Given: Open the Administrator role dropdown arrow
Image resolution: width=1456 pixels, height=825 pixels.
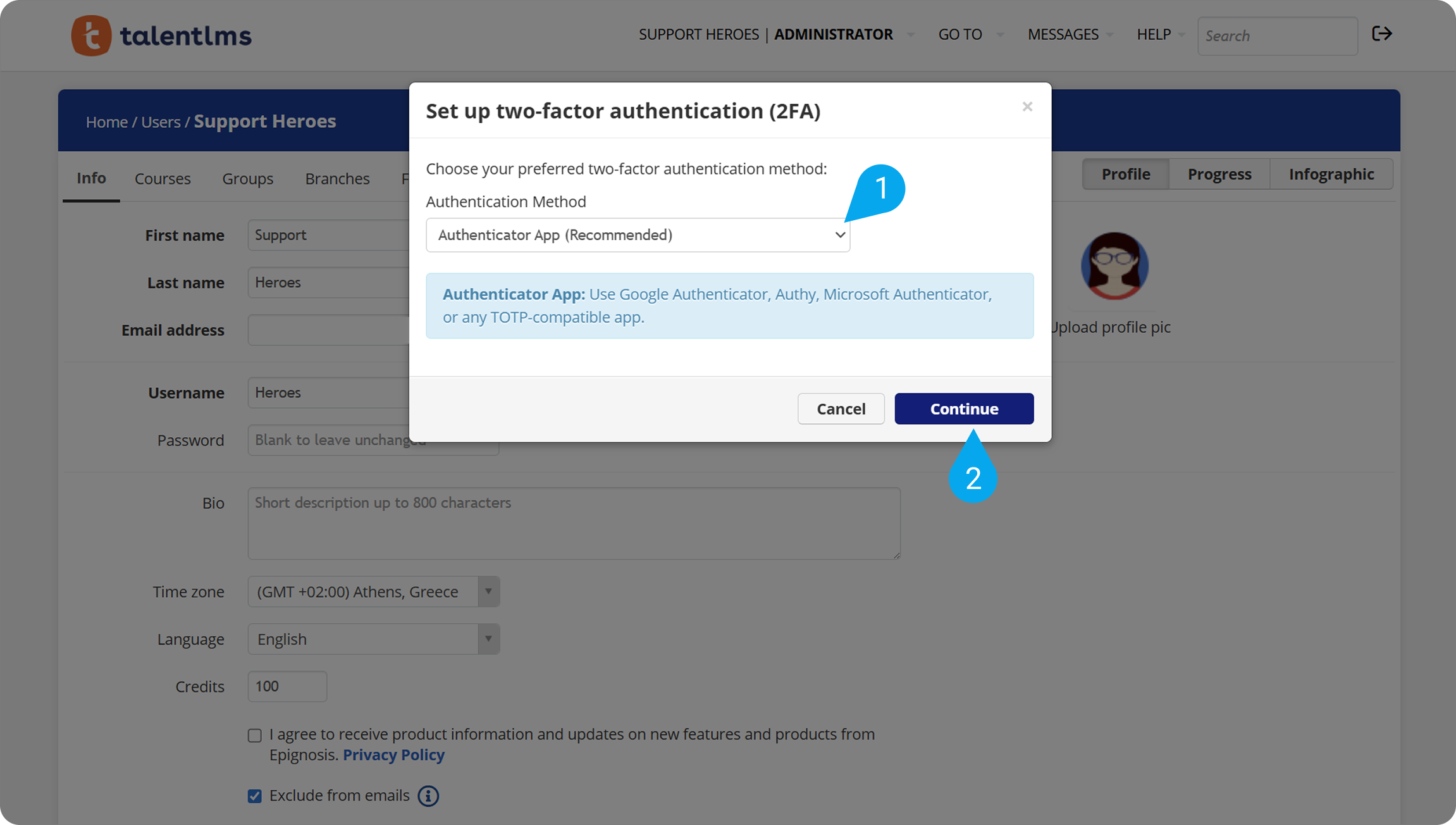Looking at the screenshot, I should click(x=911, y=35).
